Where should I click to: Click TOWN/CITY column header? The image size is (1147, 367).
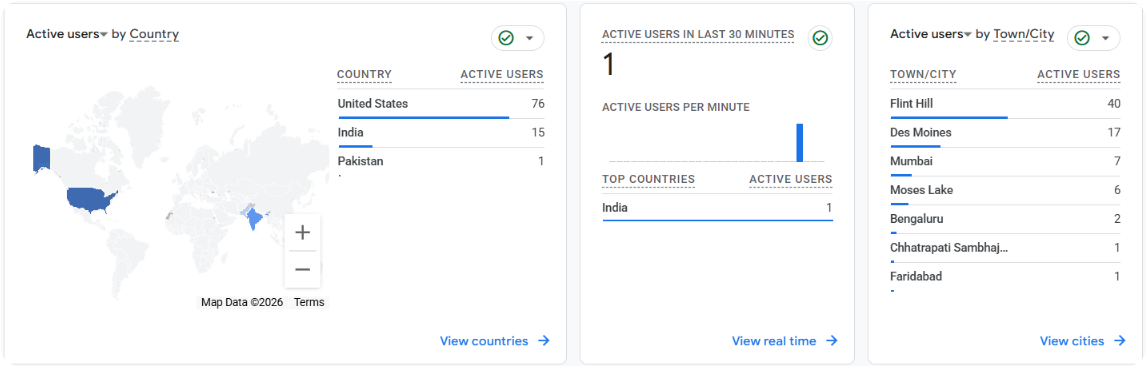pyautogui.click(x=923, y=75)
